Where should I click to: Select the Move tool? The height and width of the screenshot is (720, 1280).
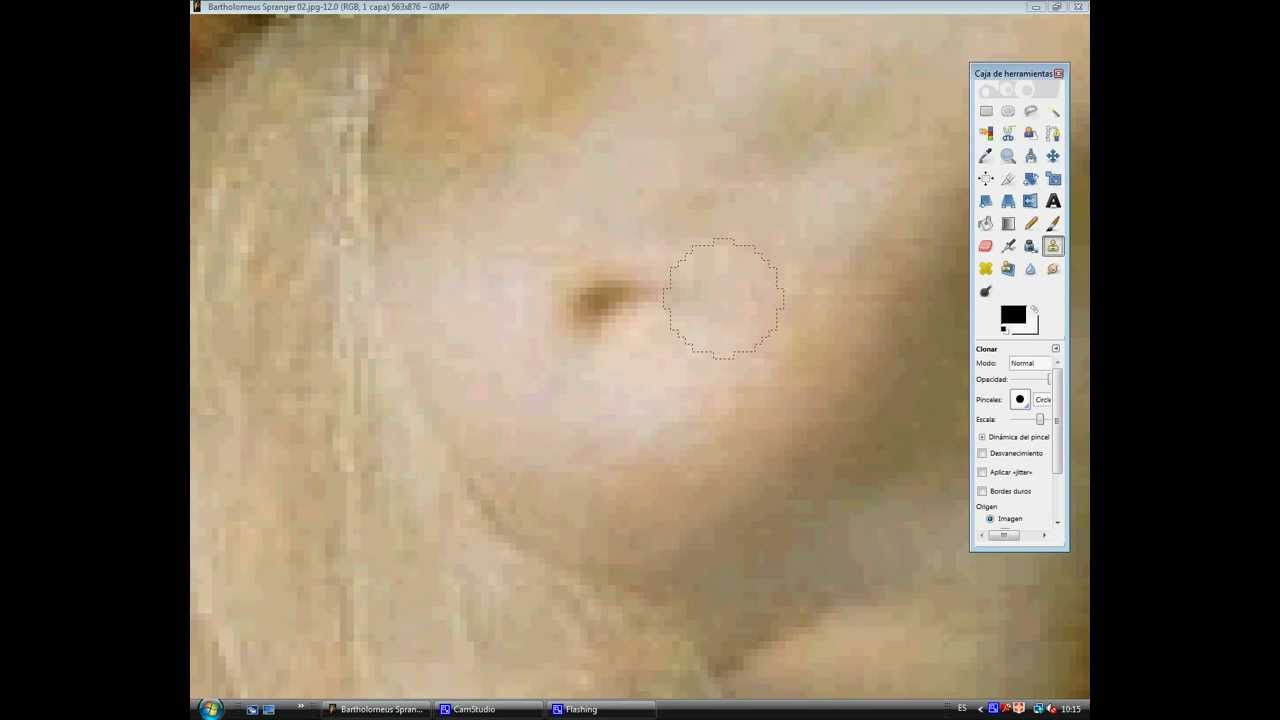pyautogui.click(x=1053, y=156)
